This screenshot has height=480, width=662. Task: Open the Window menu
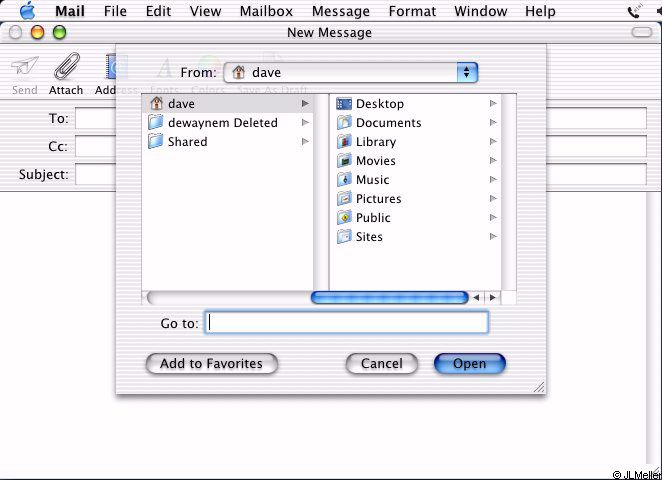click(x=480, y=11)
